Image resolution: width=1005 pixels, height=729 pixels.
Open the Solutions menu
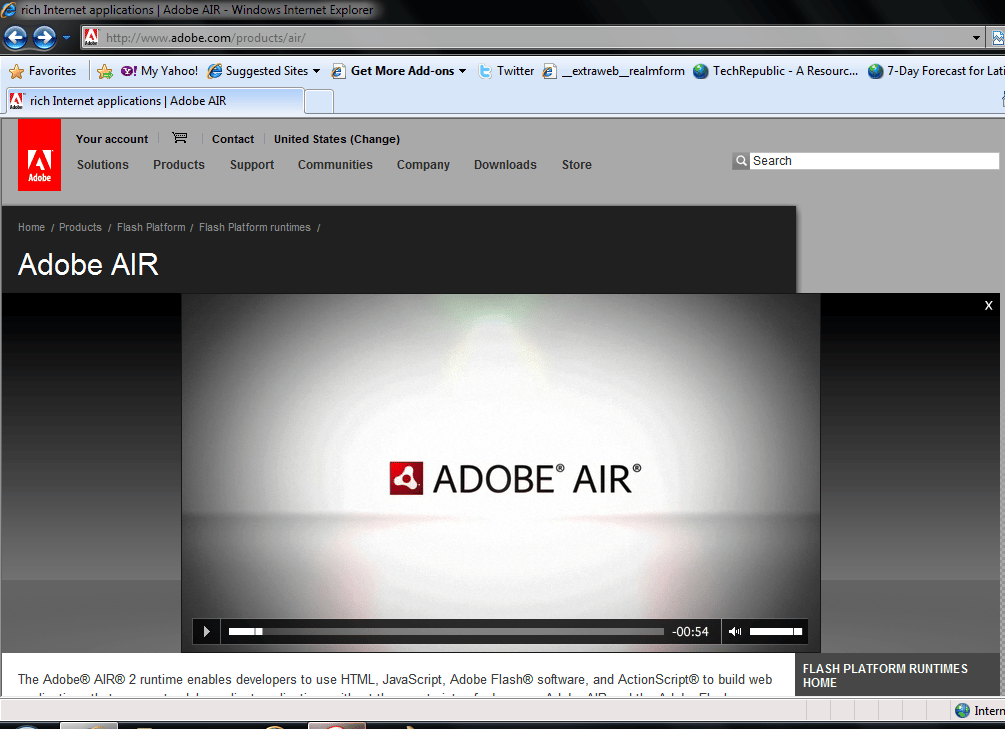point(103,165)
